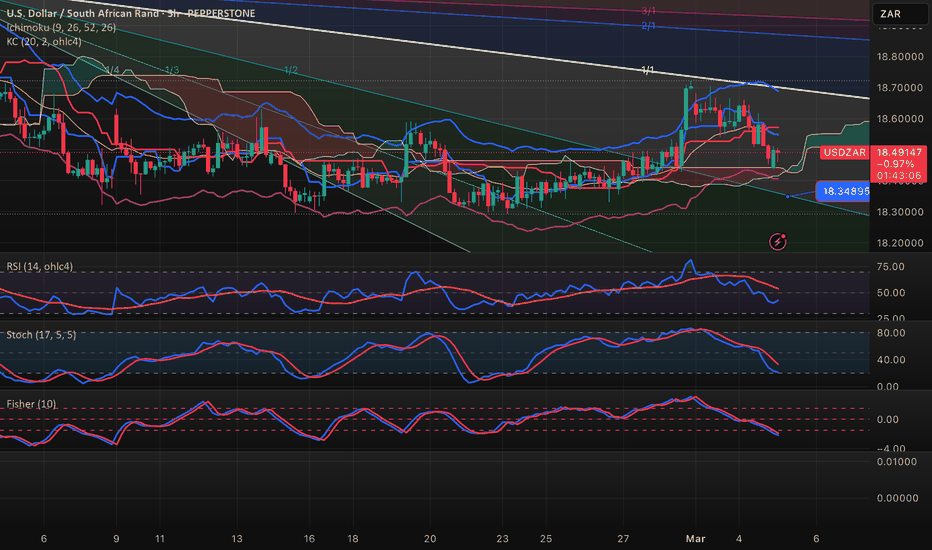
Task: Click the Mar label on time axis
Action: 695,539
